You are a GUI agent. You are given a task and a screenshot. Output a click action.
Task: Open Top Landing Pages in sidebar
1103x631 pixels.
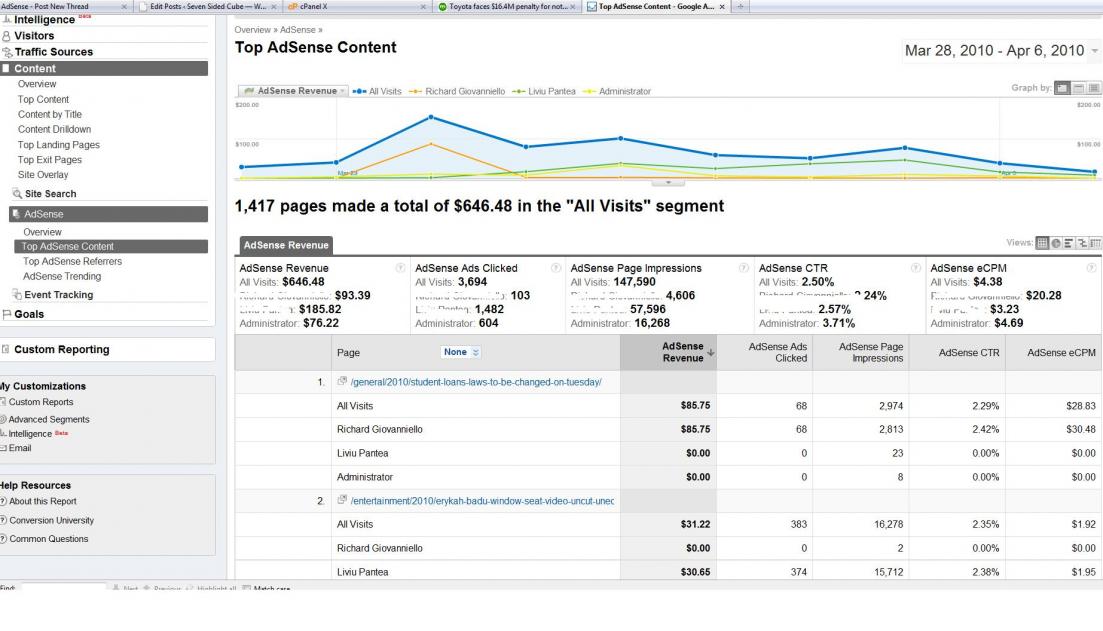58,145
